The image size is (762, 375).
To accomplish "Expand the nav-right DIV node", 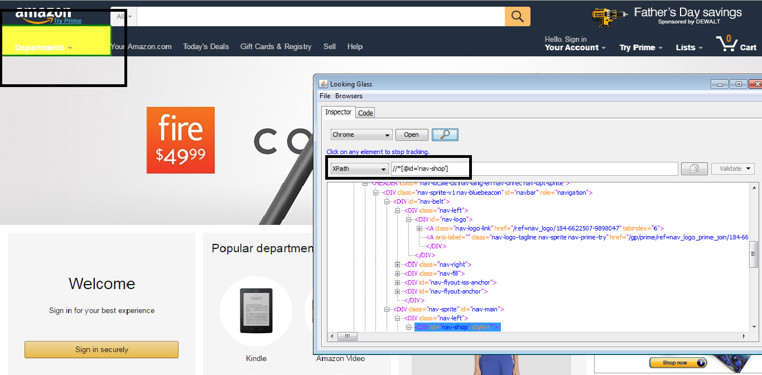I will click(398, 264).
